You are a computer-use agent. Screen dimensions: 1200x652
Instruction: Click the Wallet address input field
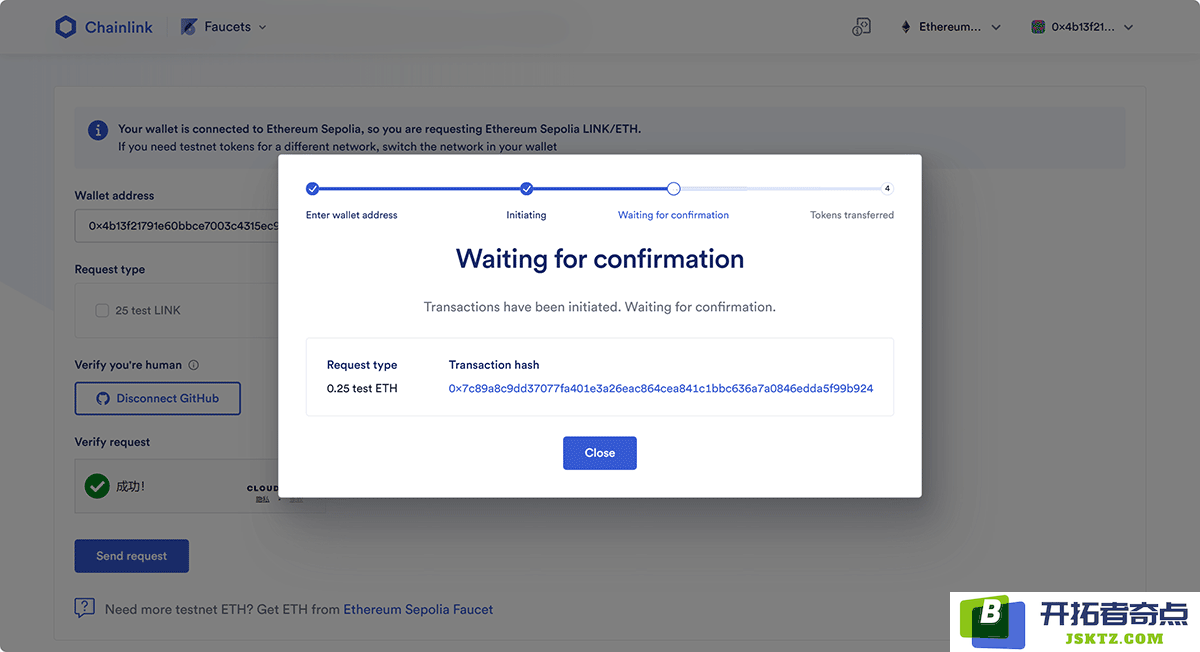[177, 226]
